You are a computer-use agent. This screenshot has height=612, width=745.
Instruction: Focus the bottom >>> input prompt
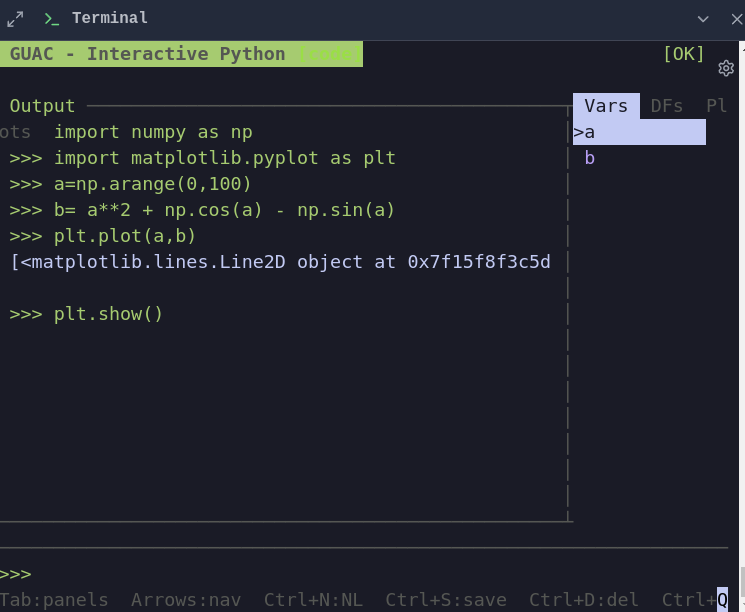pyautogui.click(x=364, y=574)
